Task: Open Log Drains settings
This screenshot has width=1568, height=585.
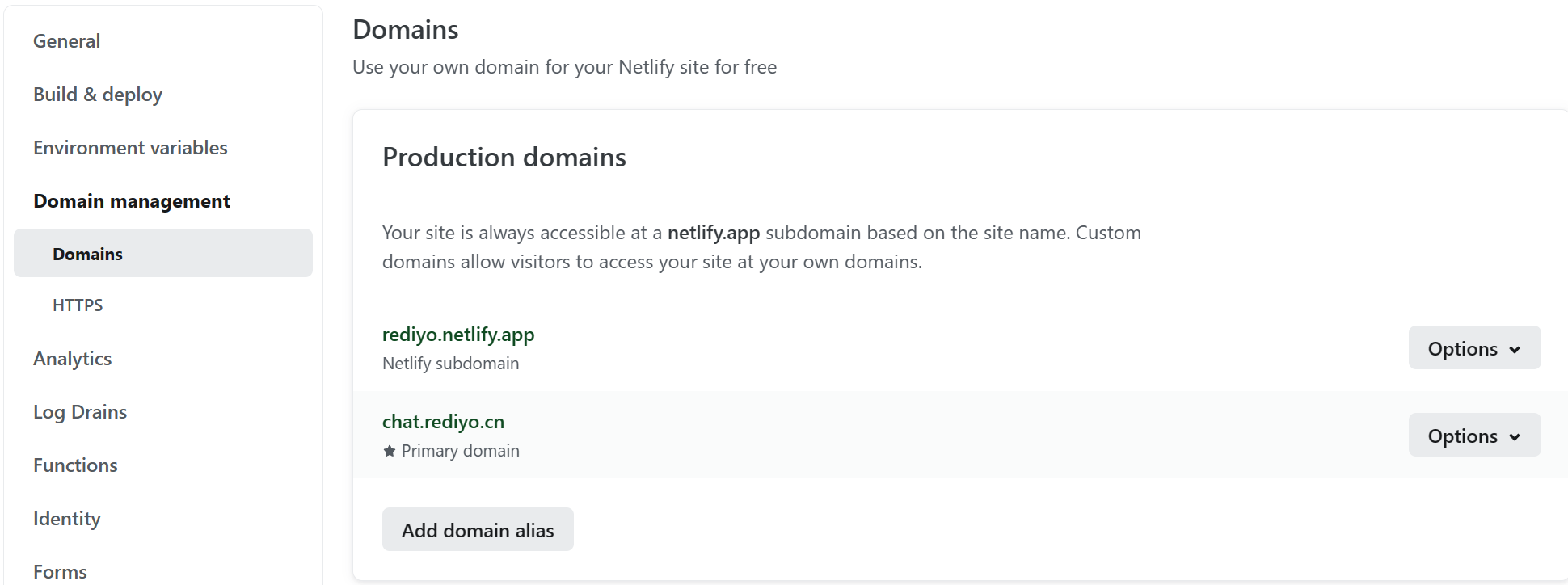Action: 80,412
